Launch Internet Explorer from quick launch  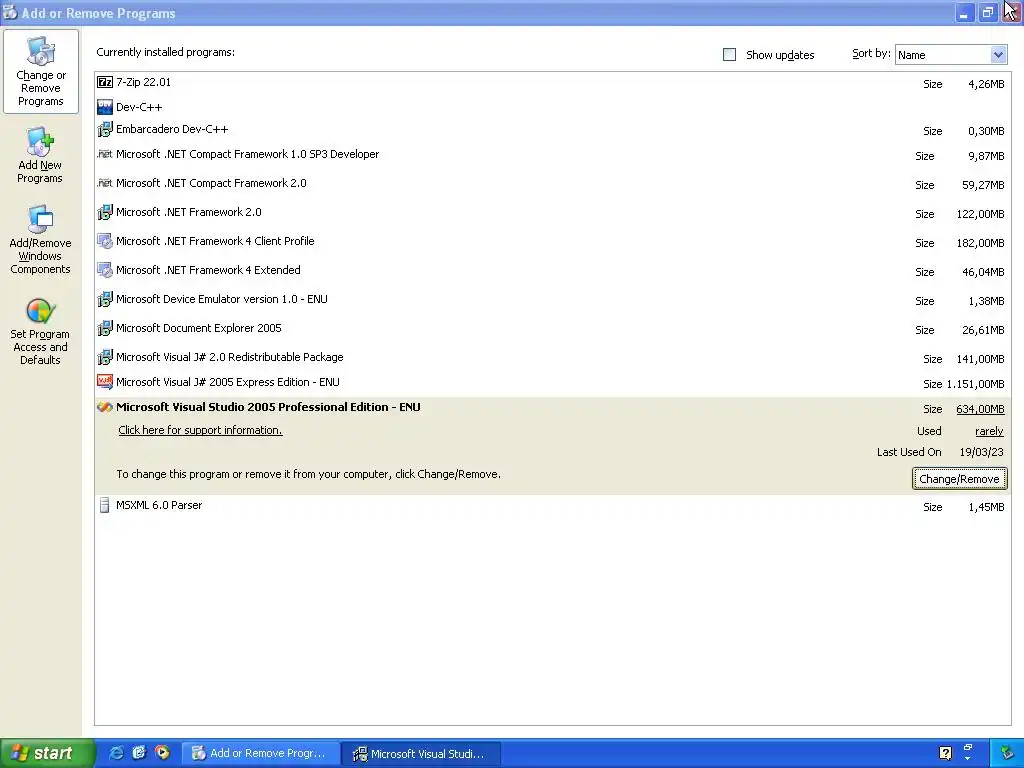coord(116,753)
